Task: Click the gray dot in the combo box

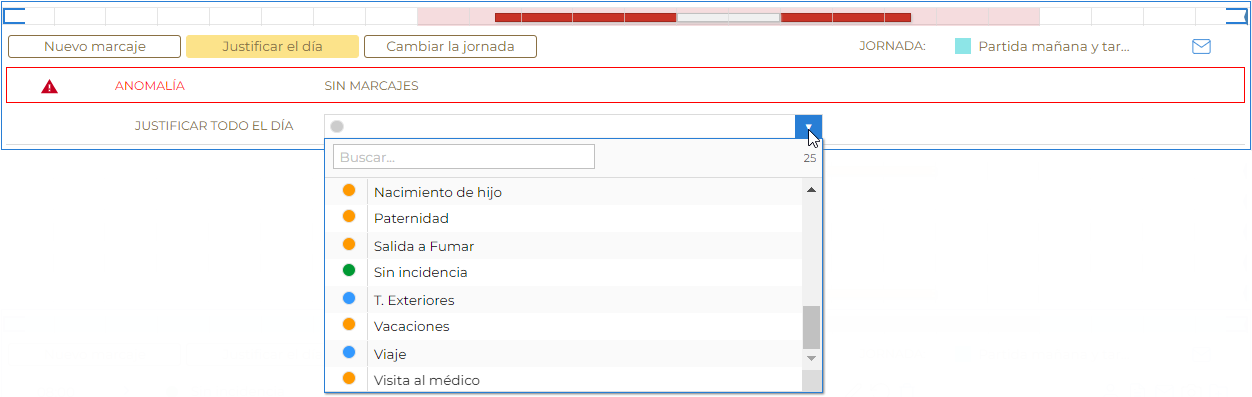Action: [x=337, y=126]
